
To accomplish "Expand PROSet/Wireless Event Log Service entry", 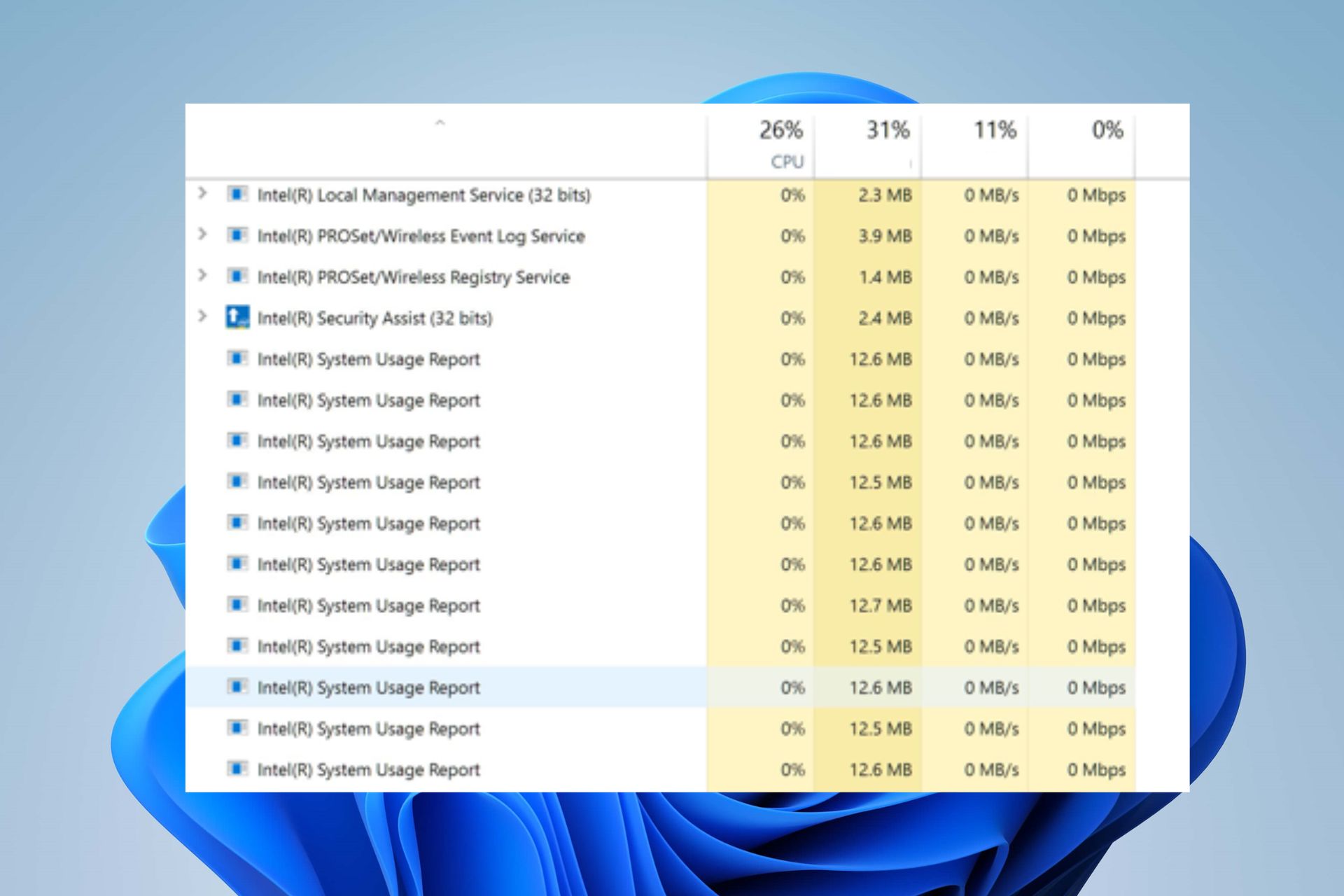I will [x=202, y=234].
